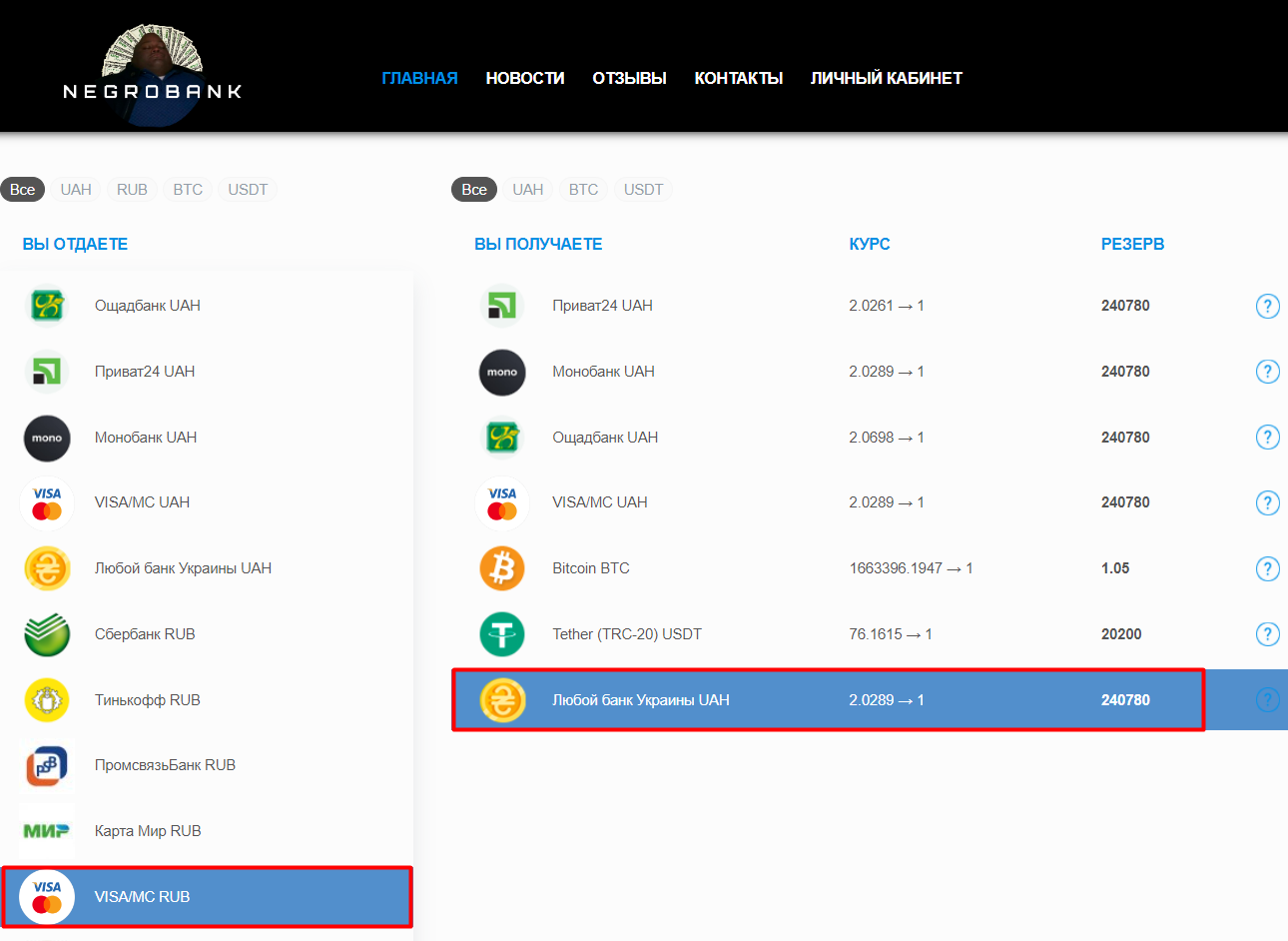1288x941 pixels.
Task: Click the РЕЗЕРВ column header
Action: tap(1132, 244)
